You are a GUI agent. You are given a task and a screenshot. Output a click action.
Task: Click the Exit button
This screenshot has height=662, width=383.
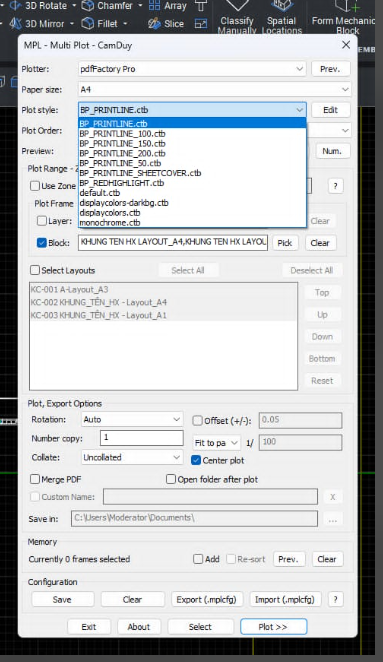click(89, 627)
